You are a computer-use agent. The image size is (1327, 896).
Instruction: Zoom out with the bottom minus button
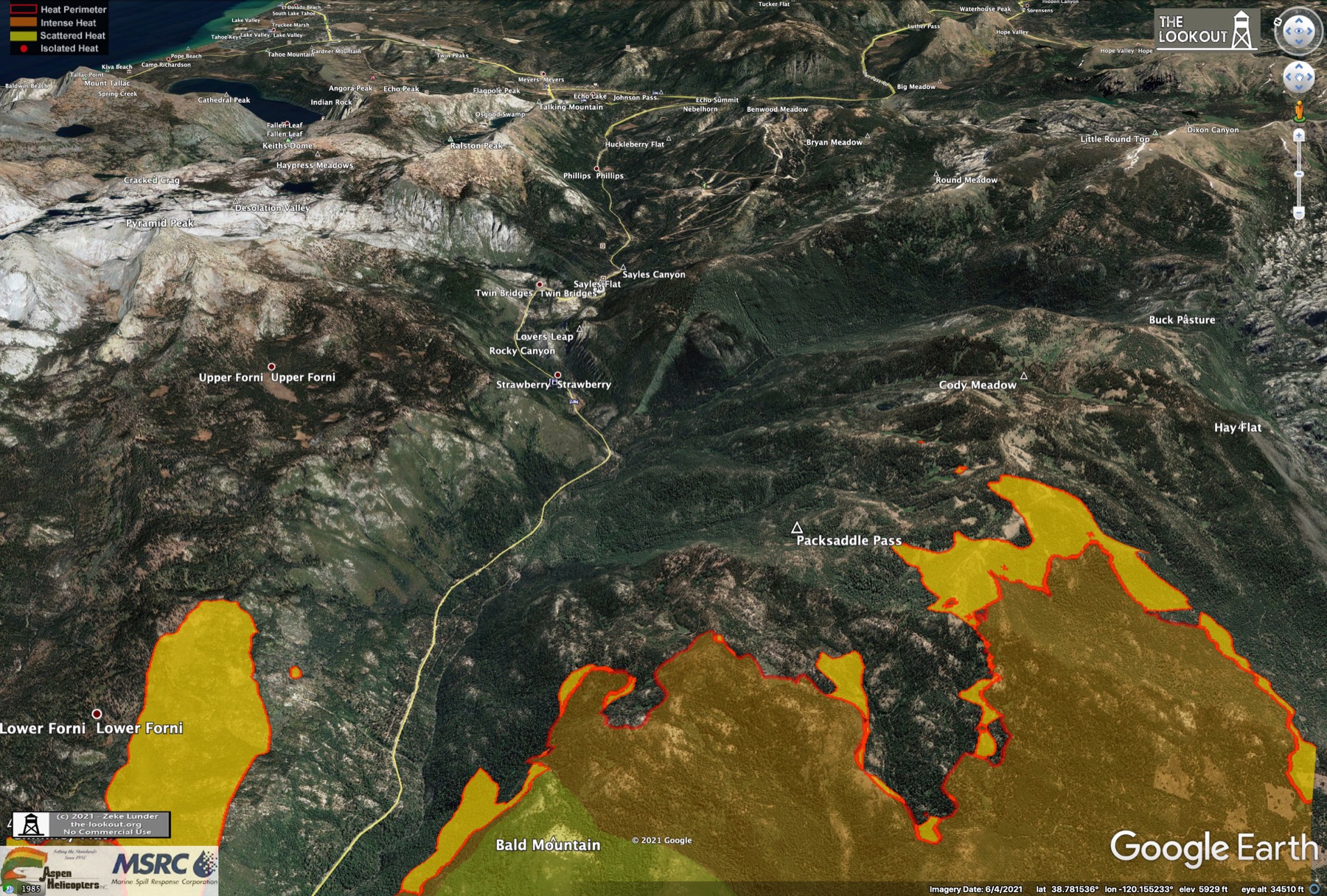point(1299,213)
